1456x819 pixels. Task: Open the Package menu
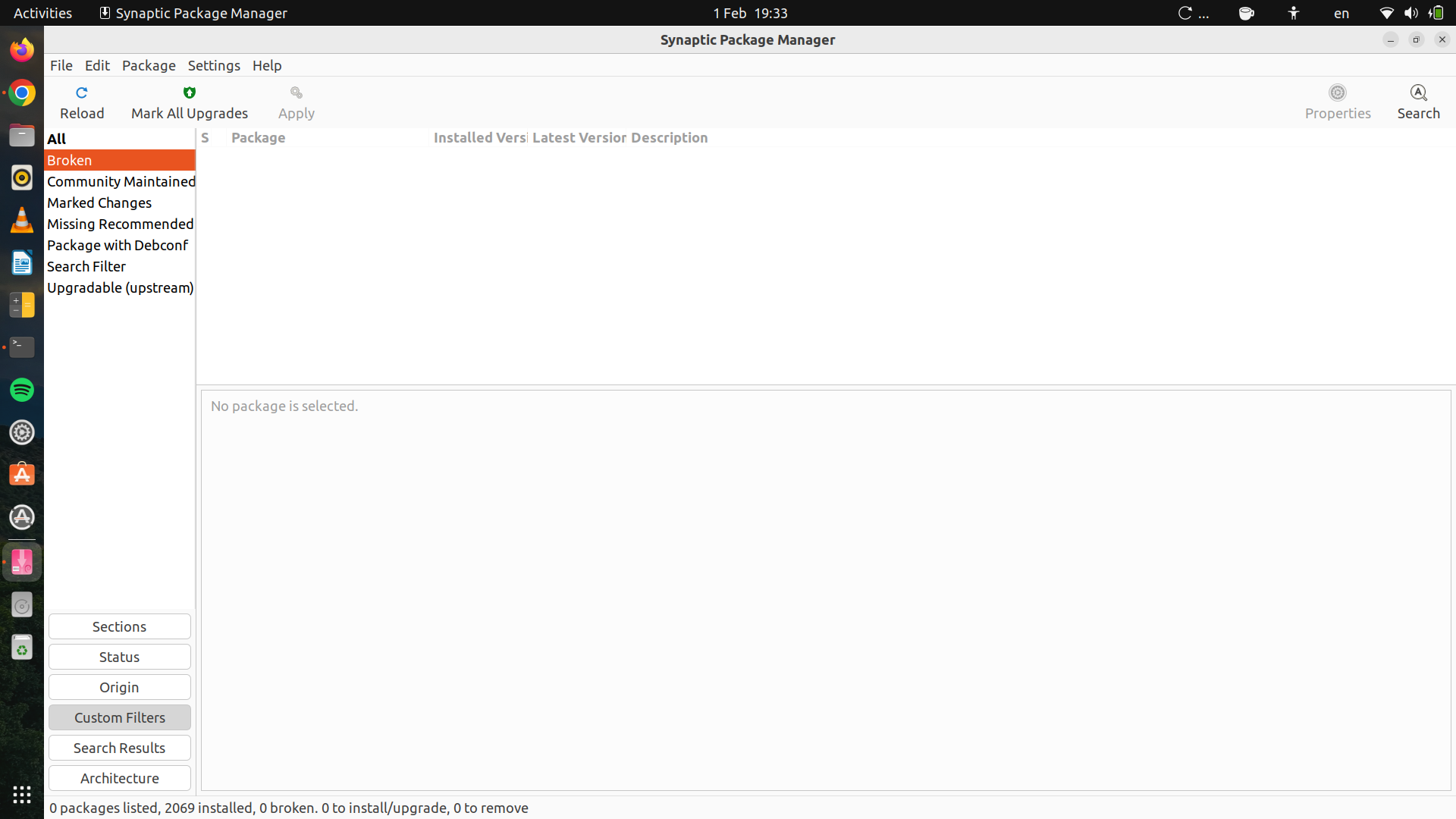tap(149, 65)
